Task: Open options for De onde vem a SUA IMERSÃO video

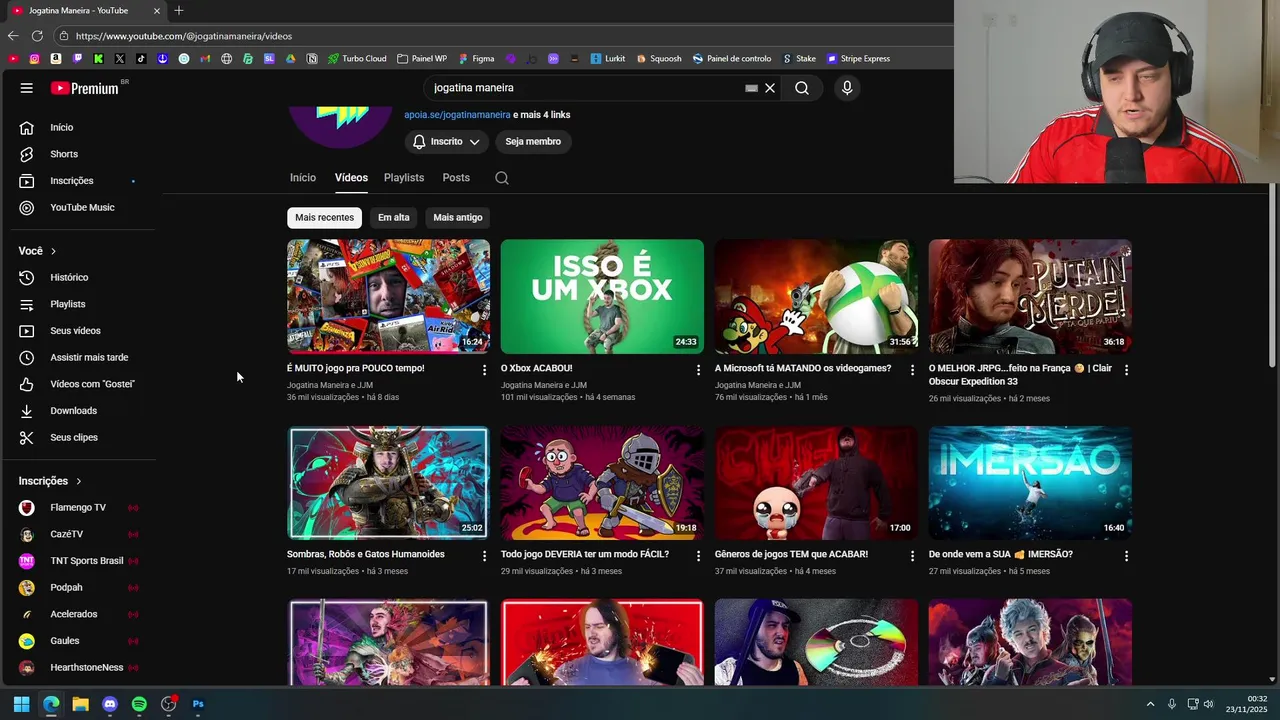Action: [1126, 556]
